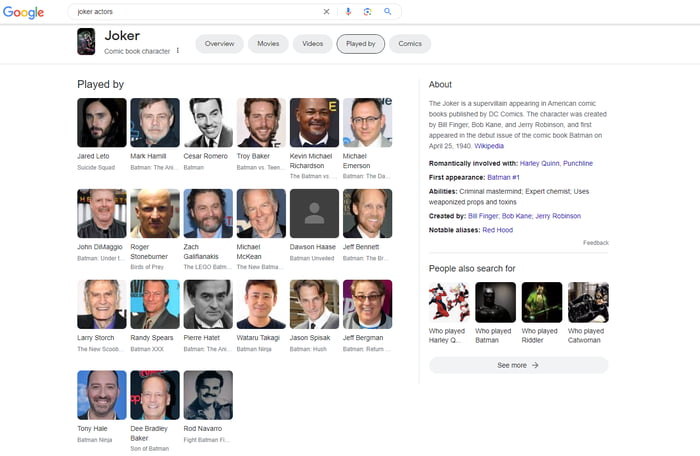Screen dimensions: 700x456
Task: Follow the Harley Quinn link
Action: pyautogui.click(x=540, y=163)
